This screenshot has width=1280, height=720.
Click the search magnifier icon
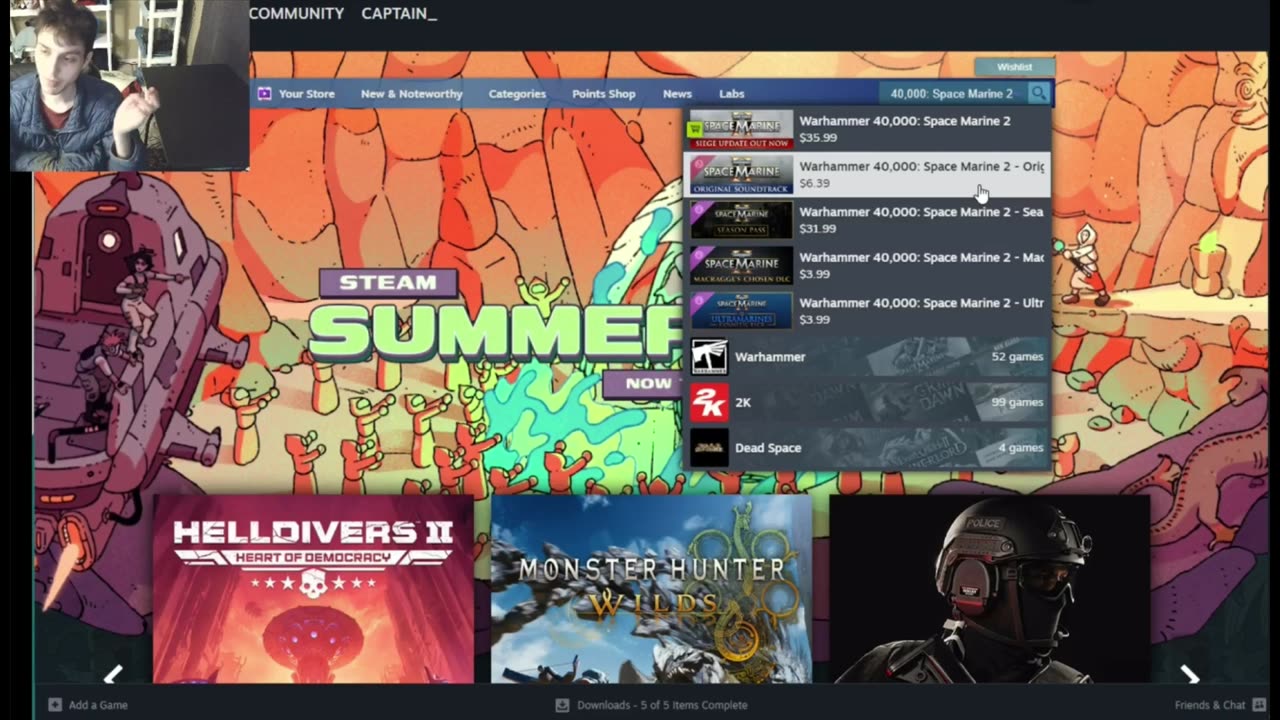1038,93
